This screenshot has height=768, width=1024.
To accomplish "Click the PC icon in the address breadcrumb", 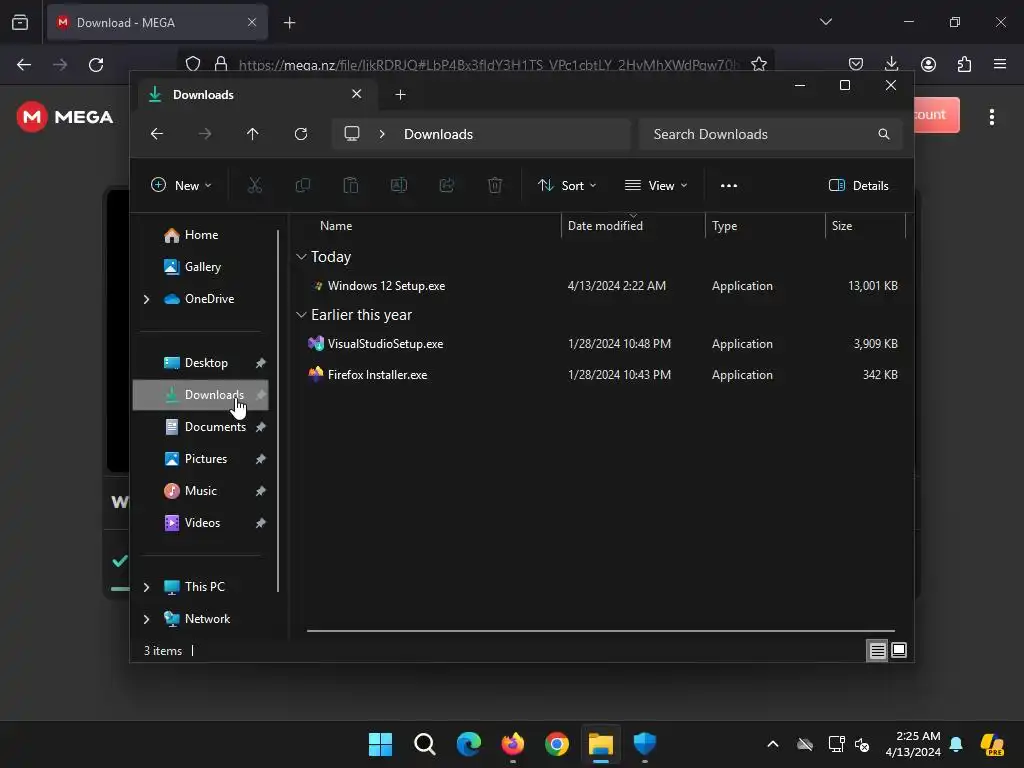I will (352, 134).
